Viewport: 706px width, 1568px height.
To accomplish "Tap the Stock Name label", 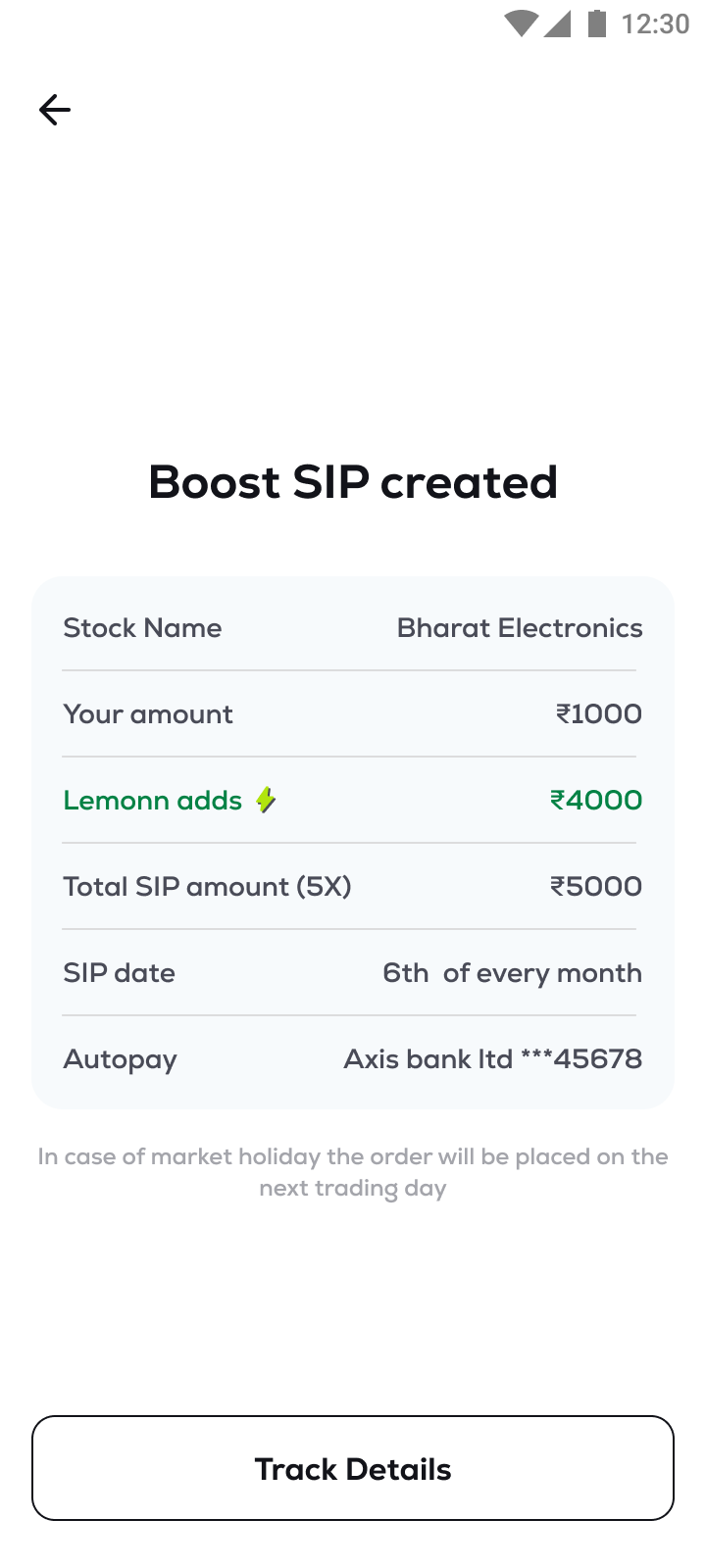I will (x=142, y=628).
